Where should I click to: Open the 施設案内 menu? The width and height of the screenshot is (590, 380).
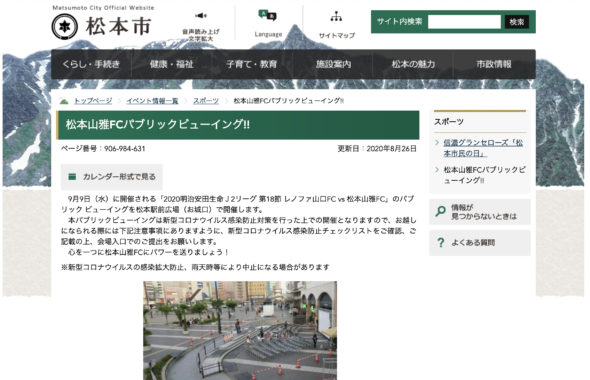[333, 64]
